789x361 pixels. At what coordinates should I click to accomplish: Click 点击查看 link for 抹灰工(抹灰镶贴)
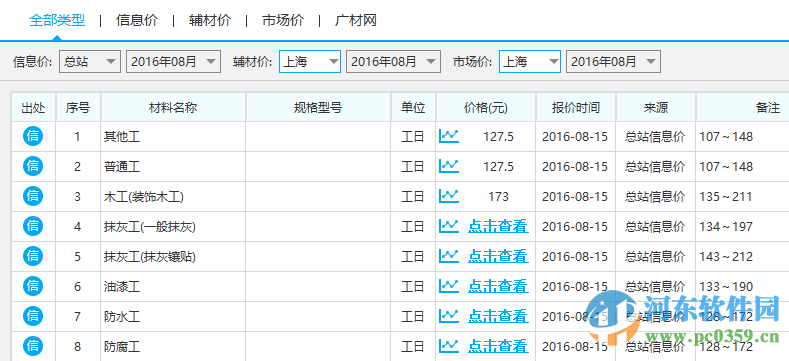point(498,256)
